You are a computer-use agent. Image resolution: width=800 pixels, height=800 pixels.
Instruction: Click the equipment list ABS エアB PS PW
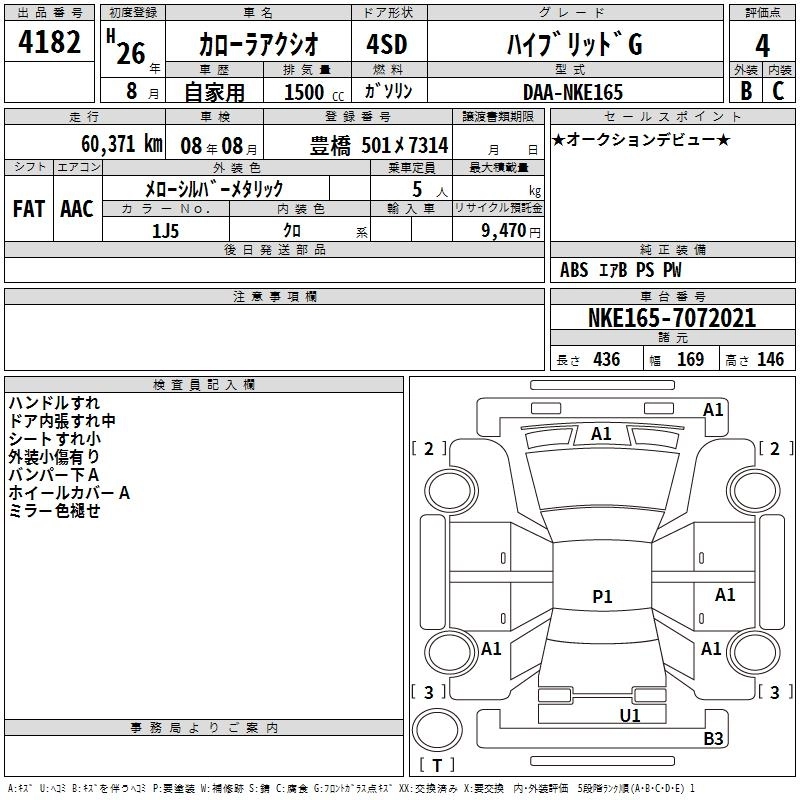(x=620, y=270)
